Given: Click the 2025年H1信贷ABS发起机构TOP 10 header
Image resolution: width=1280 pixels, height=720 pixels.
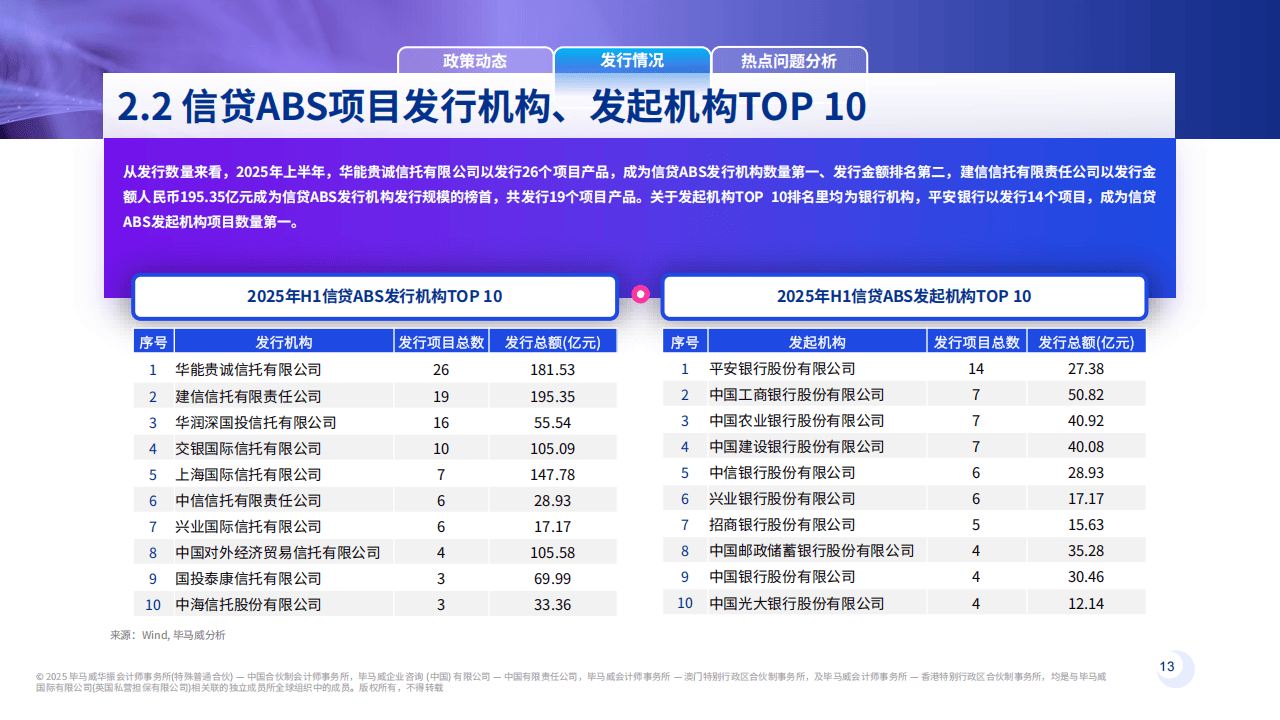Looking at the screenshot, I should [x=903, y=297].
